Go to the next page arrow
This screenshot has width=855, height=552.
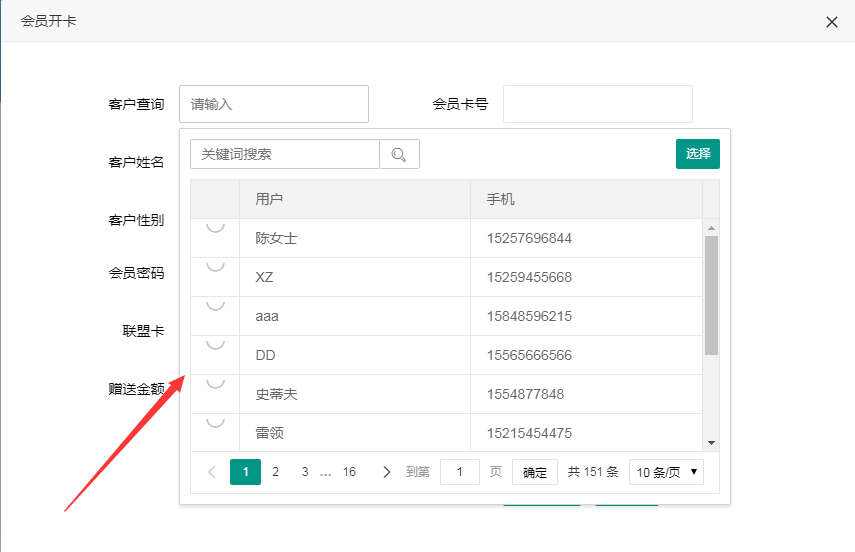click(386, 472)
